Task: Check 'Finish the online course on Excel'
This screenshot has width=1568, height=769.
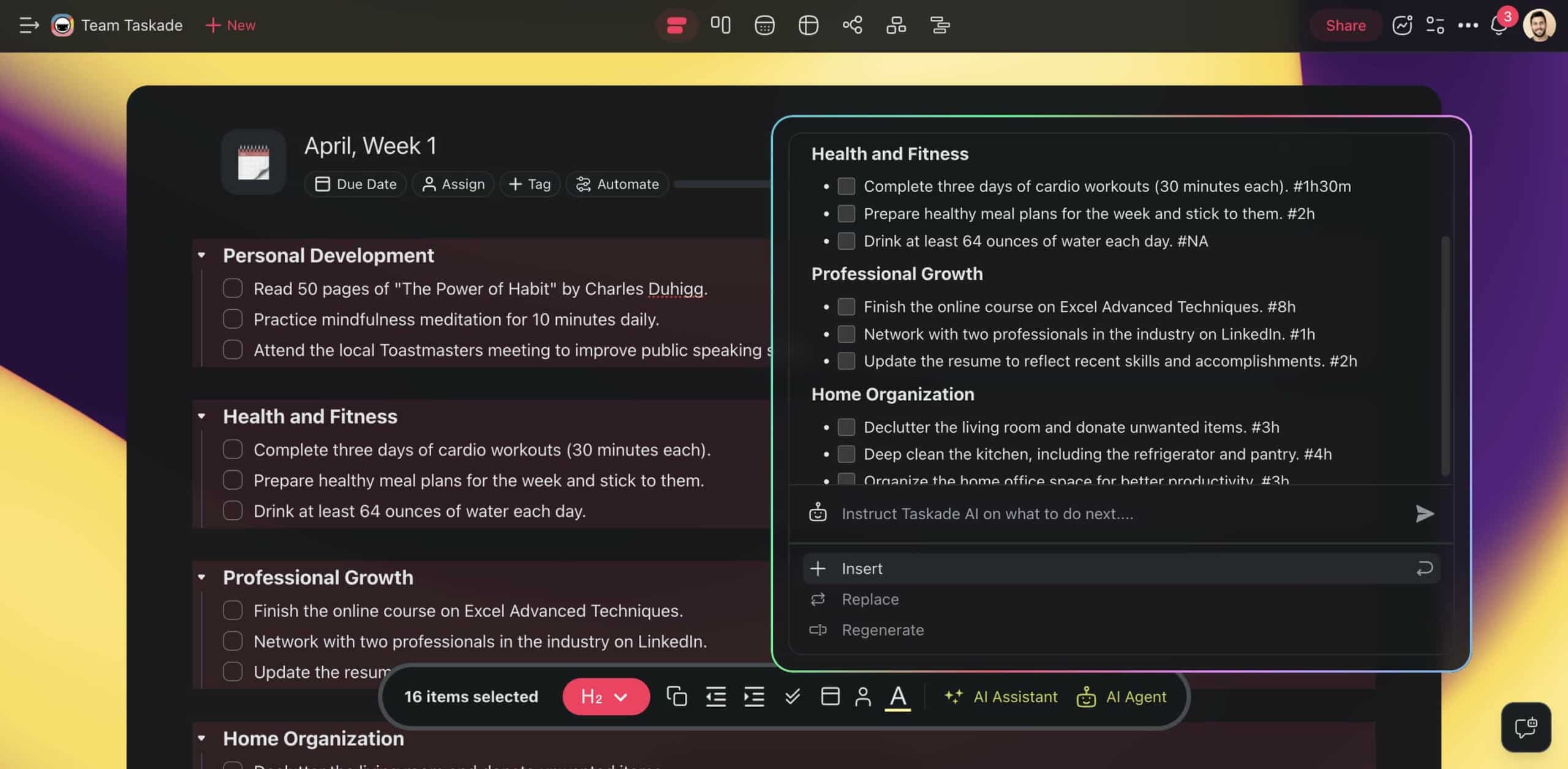Action: pyautogui.click(x=233, y=610)
